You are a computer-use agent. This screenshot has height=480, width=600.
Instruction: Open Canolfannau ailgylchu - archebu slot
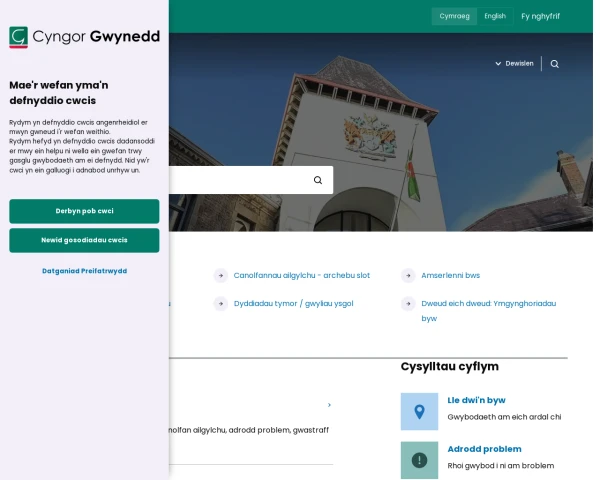tap(302, 275)
